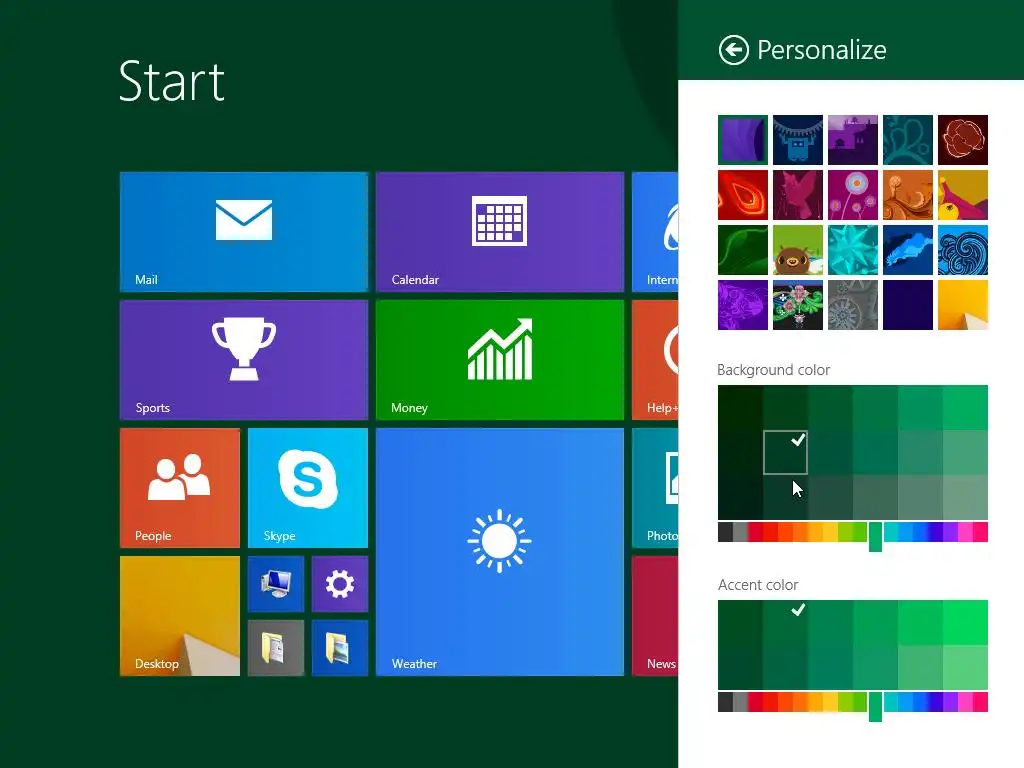Choose the yellow and magenta bird thumbnail
Image resolution: width=1024 pixels, height=768 pixels.
point(963,195)
